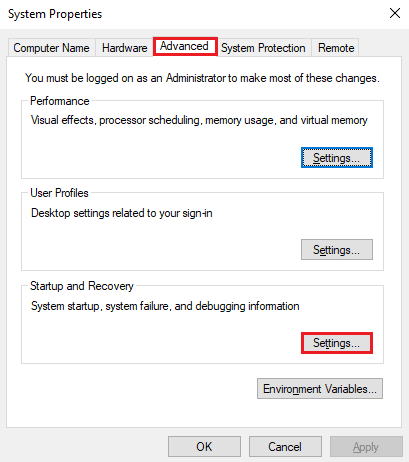409x462 pixels.
Task: Click the Administrator logon notice text
Action: (203, 78)
